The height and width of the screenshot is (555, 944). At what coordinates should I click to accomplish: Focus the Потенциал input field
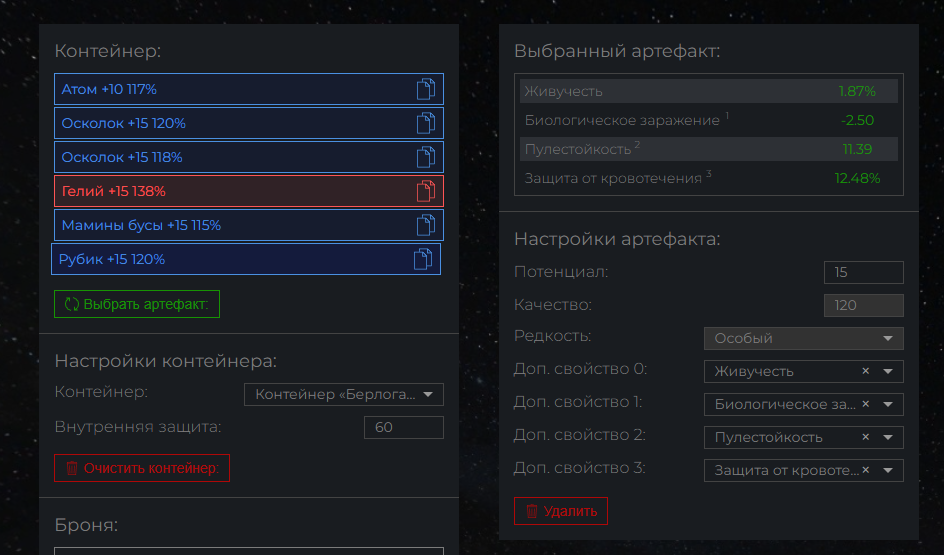863,272
